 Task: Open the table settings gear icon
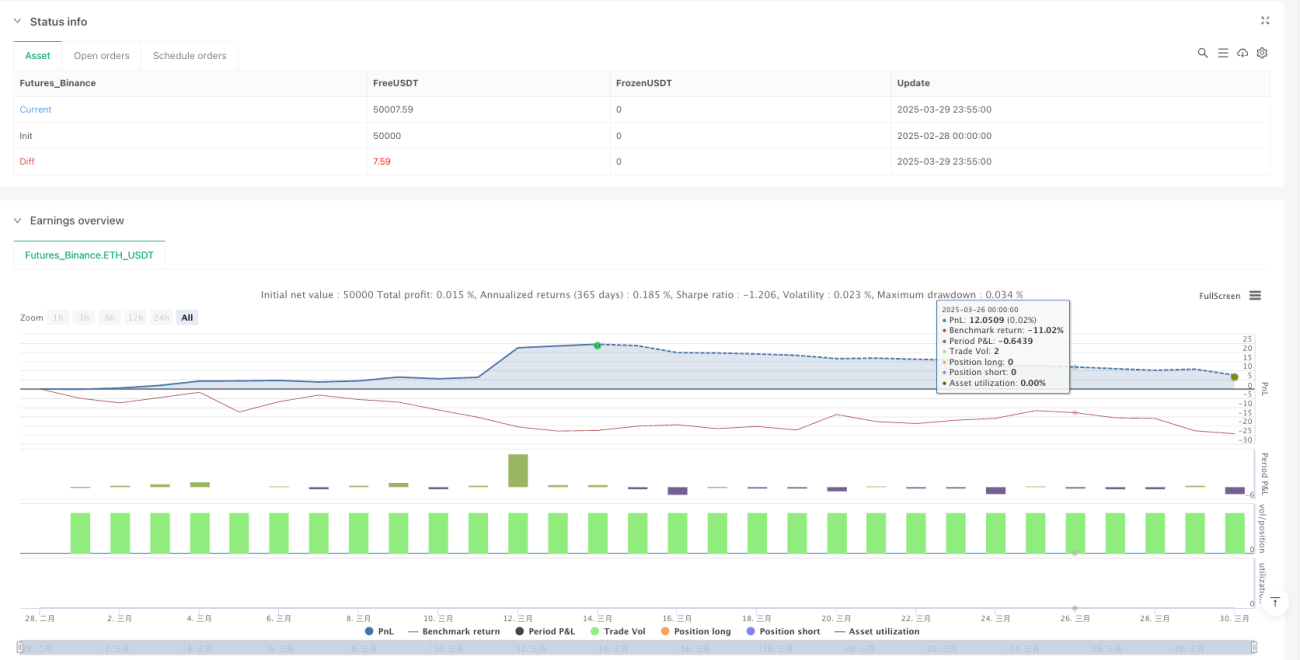tap(1262, 53)
